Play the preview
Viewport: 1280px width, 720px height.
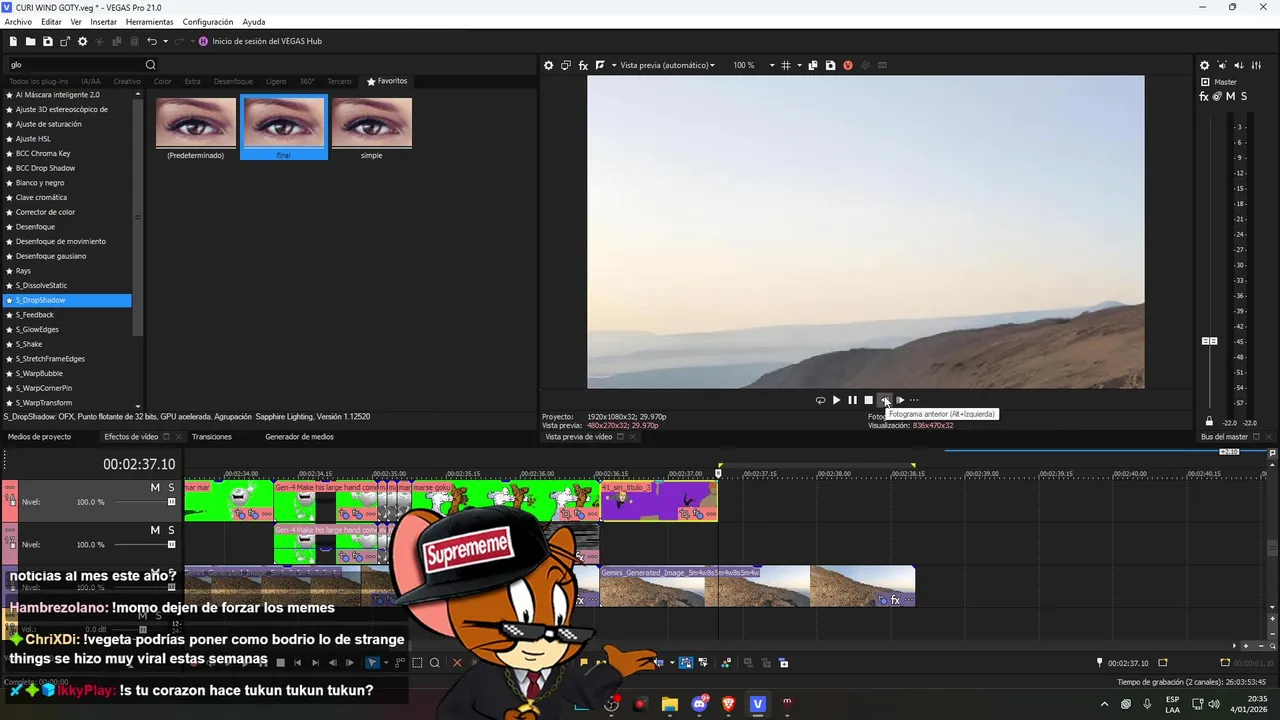(836, 400)
